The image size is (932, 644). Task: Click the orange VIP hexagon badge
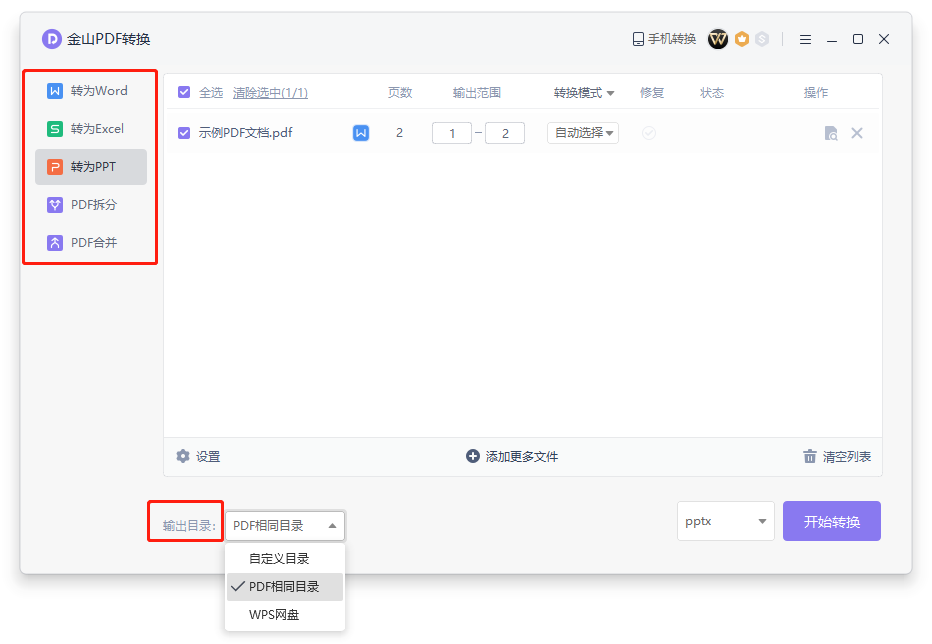coord(742,39)
